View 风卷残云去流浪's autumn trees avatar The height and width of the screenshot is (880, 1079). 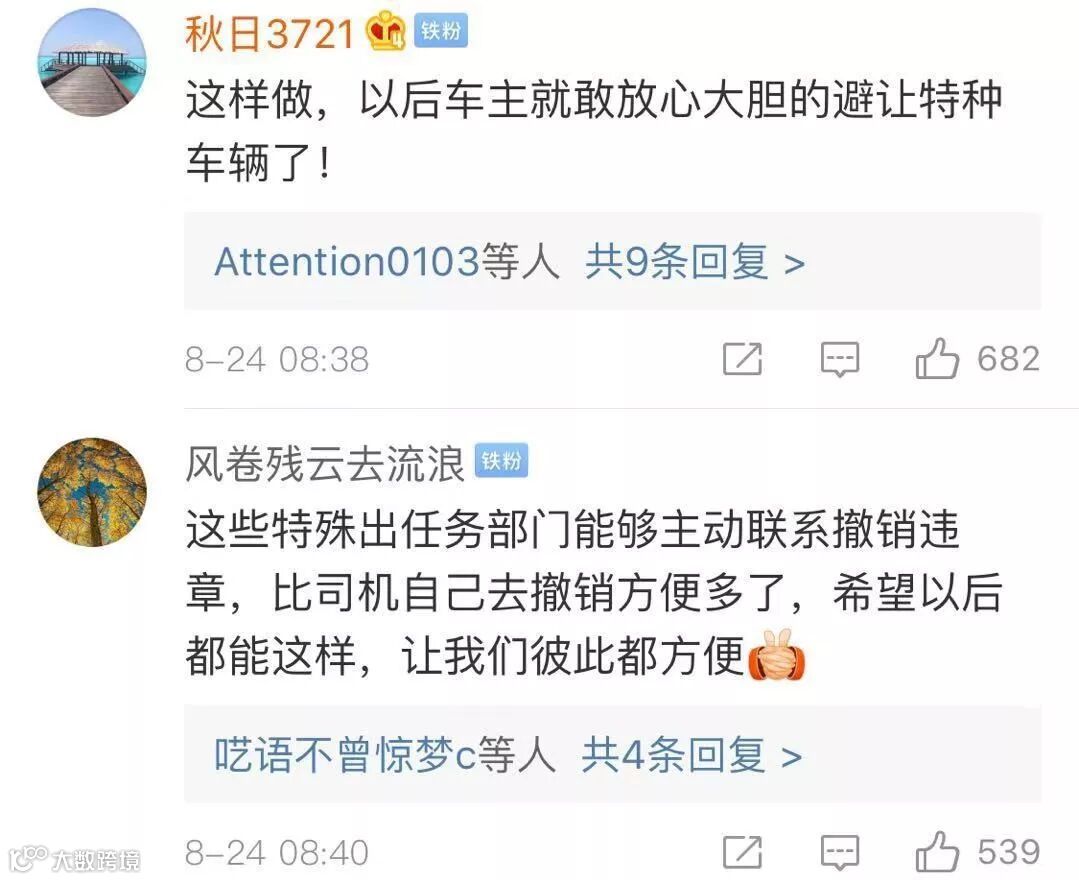click(92, 492)
